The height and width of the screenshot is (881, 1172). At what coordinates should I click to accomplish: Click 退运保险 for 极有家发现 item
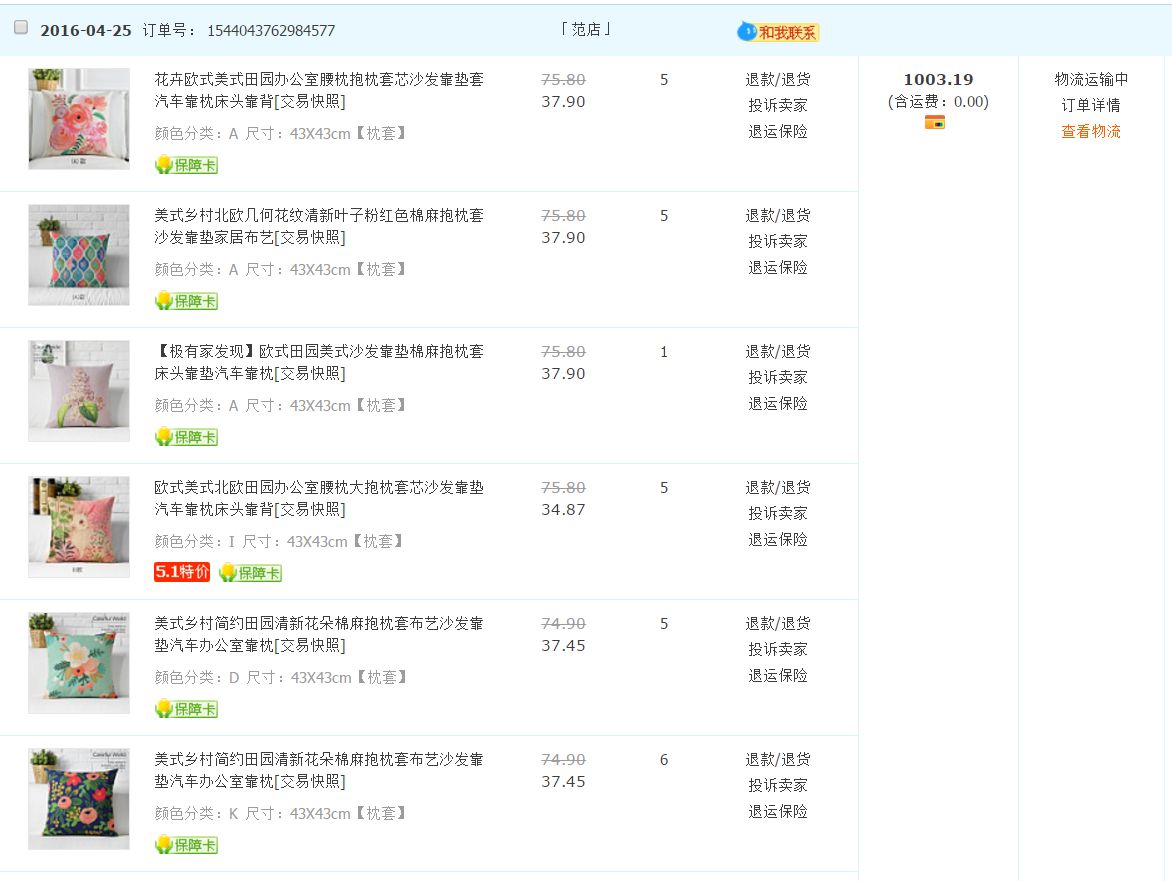click(x=778, y=404)
